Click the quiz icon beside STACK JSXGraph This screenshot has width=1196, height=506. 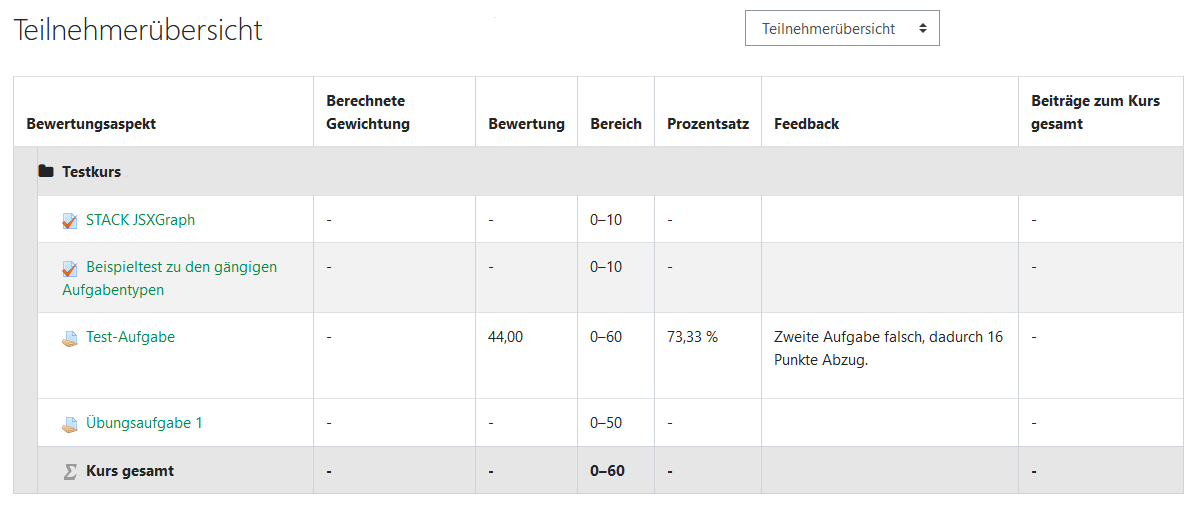tap(69, 221)
